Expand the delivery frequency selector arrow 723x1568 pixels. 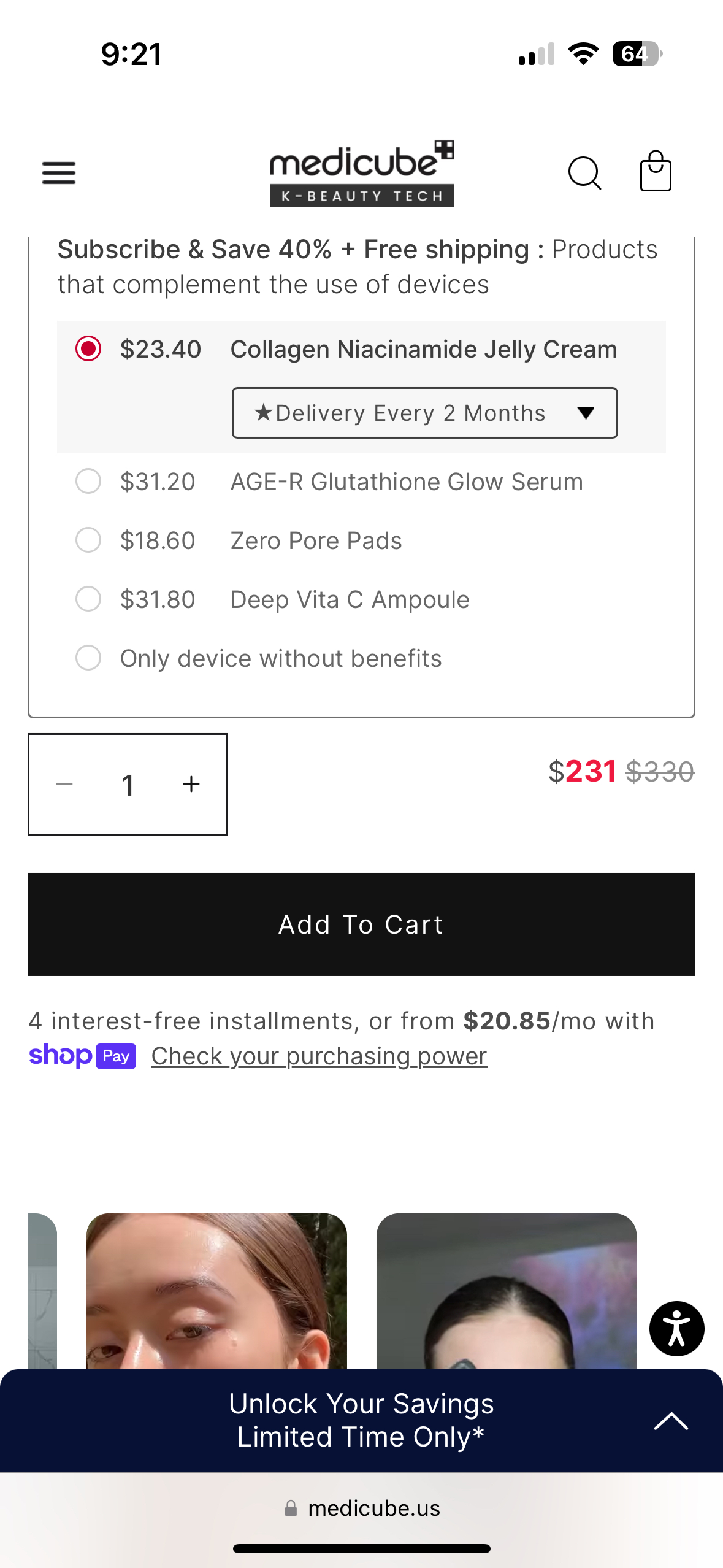click(585, 413)
